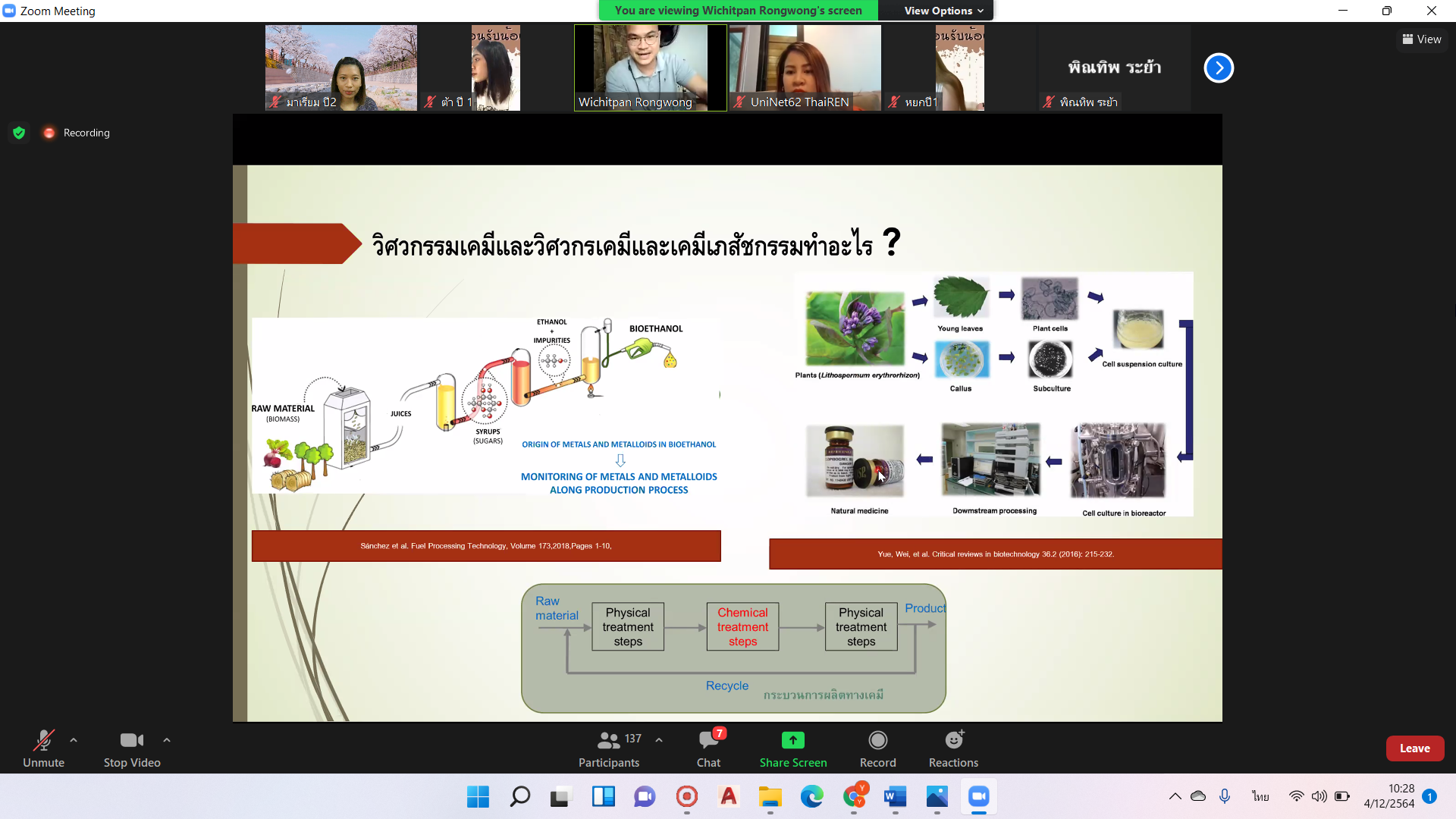1456x819 pixels.
Task: Toggle Thai language input indicator
Action: (1260, 796)
